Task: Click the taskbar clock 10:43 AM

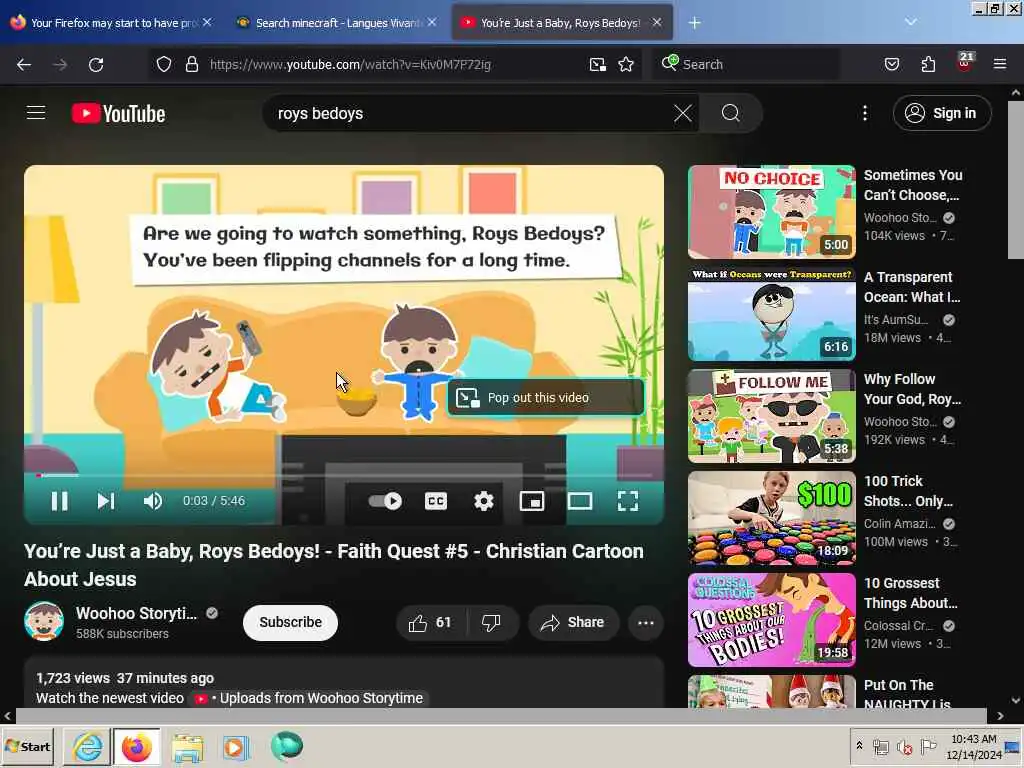Action: 974,746
